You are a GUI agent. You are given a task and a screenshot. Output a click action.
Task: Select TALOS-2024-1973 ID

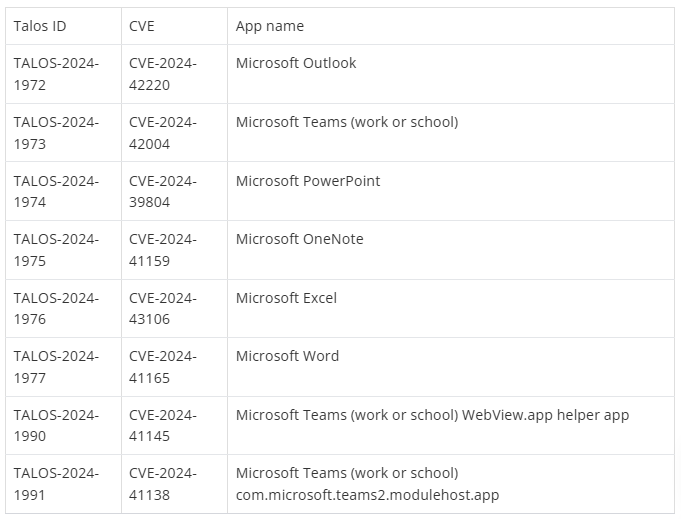(x=56, y=133)
